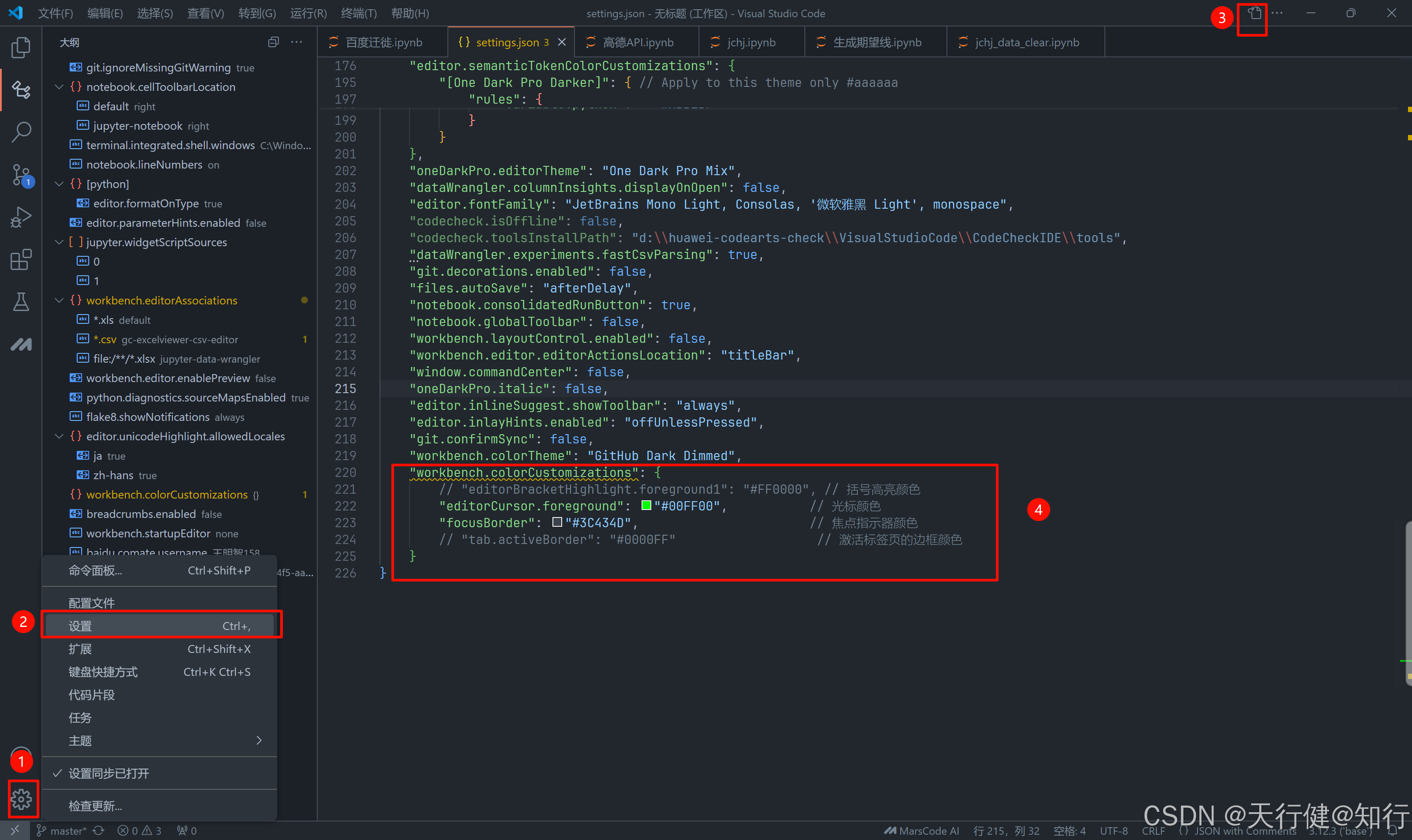Screen dimensions: 1412x840
Task: Open MarsCode AI sidebar icon
Action: (x=21, y=344)
